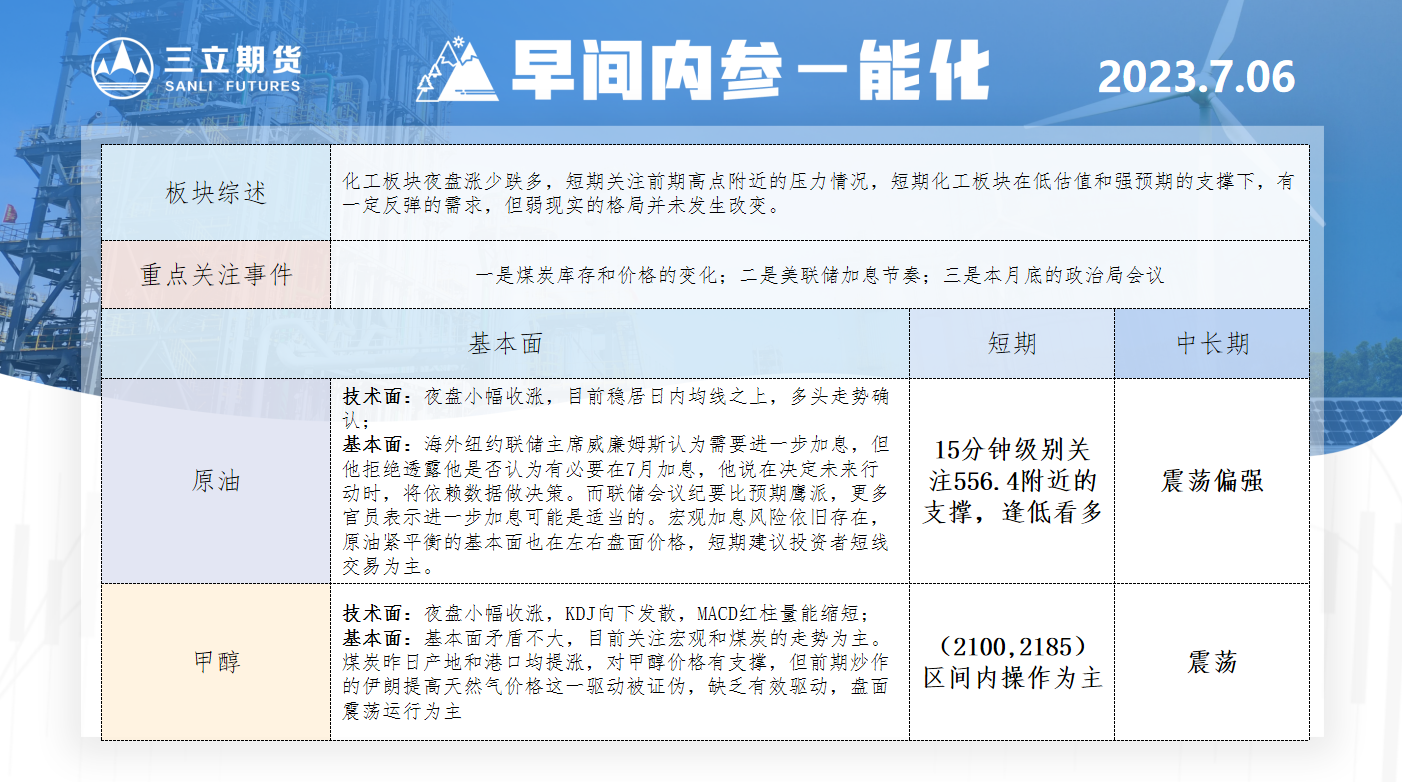The height and width of the screenshot is (782, 1402).
Task: Select the 甲醇 row label
Action: [216, 661]
